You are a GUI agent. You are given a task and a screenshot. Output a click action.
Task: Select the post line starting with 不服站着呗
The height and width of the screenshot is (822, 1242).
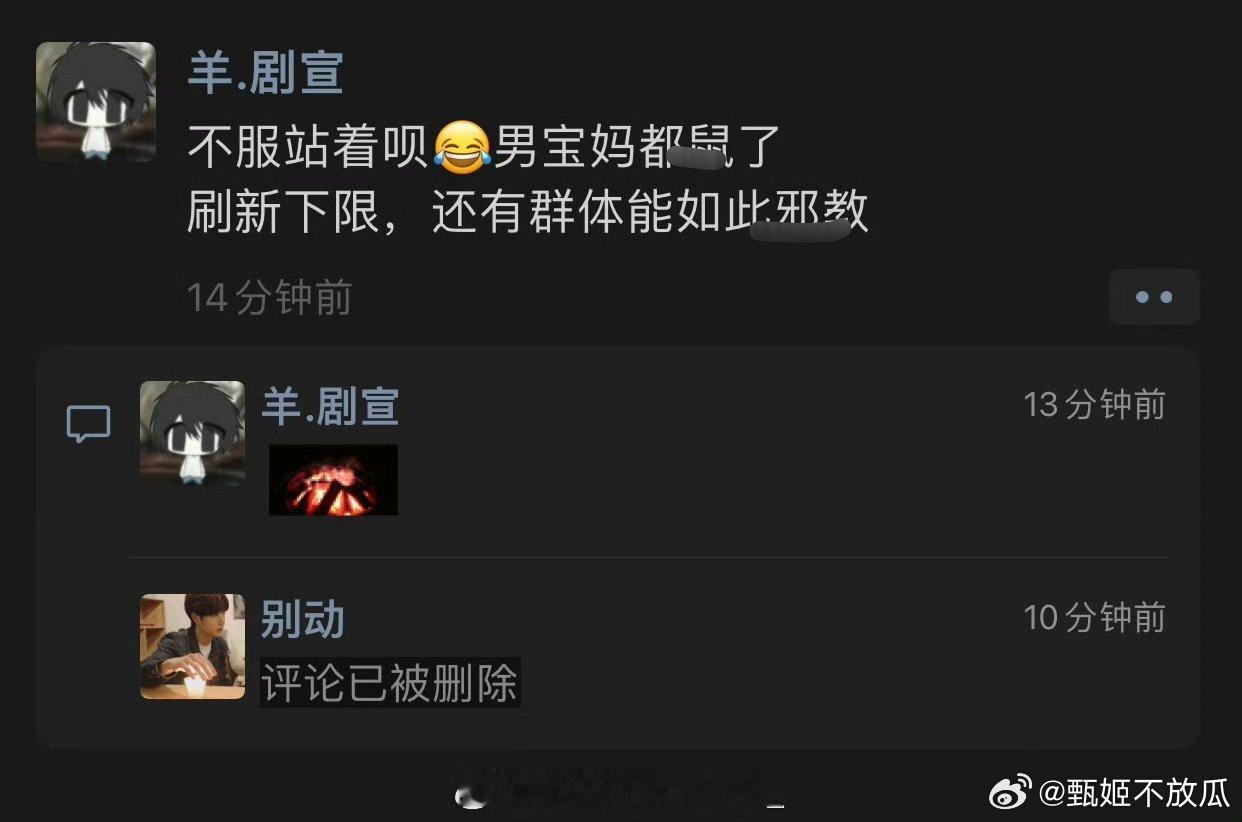pyautogui.click(x=484, y=148)
